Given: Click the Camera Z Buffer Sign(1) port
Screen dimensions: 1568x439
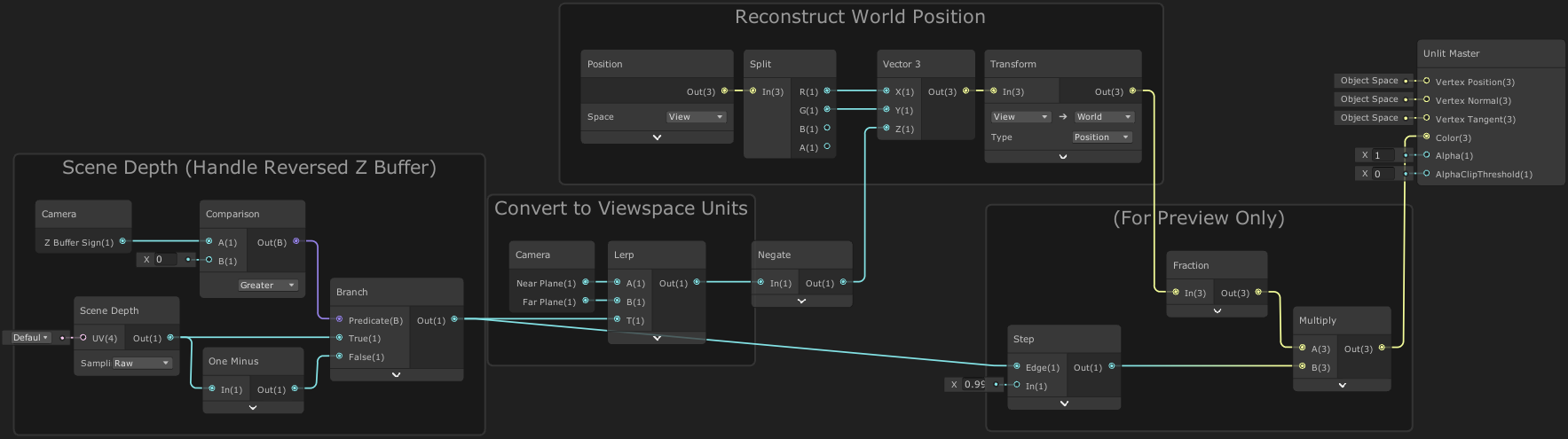Looking at the screenshot, I should 122,242.
